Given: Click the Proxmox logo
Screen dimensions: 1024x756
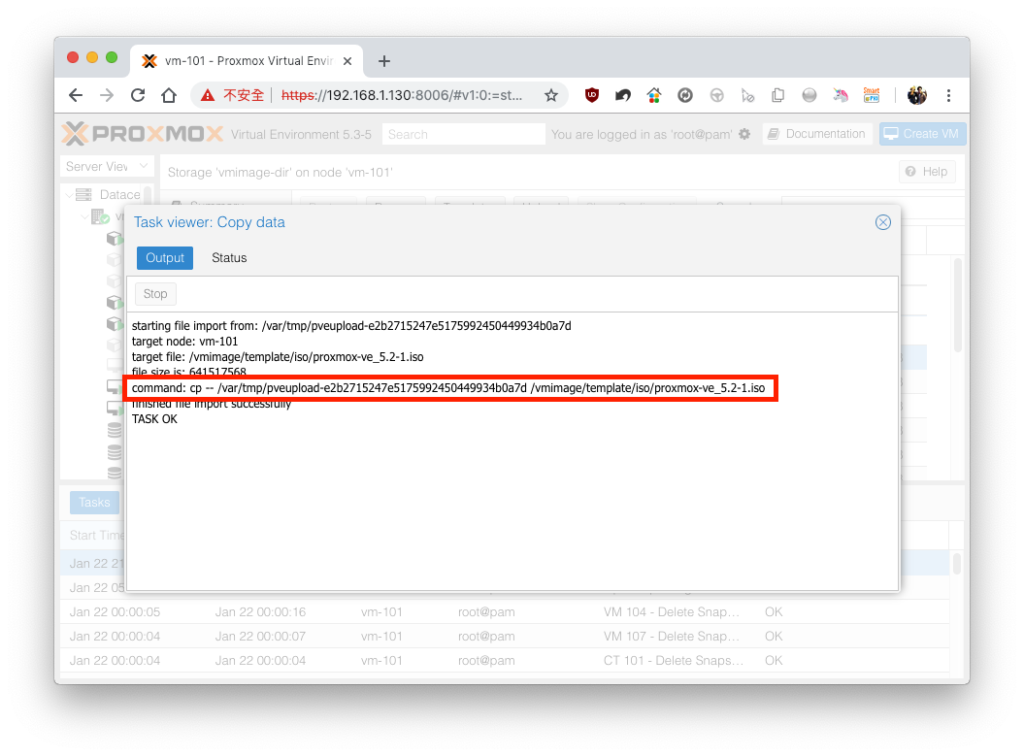Looking at the screenshot, I should tap(142, 134).
